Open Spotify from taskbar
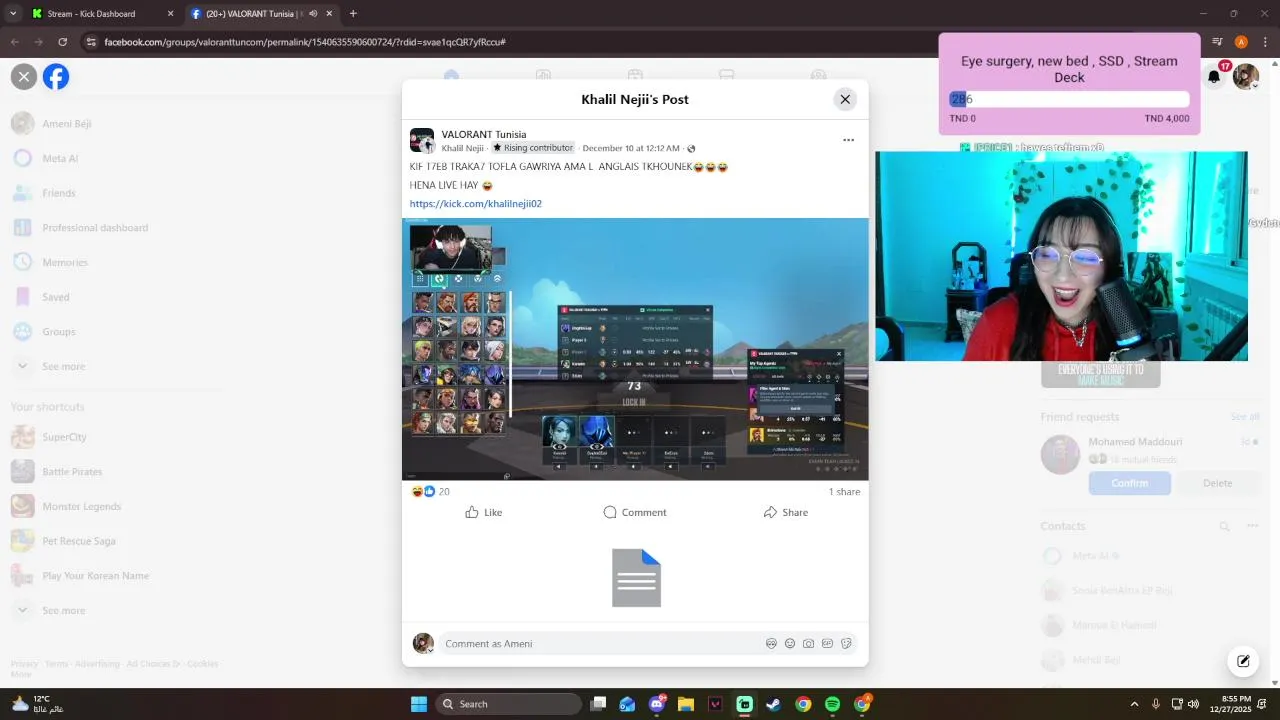This screenshot has width=1280, height=720. (x=832, y=704)
